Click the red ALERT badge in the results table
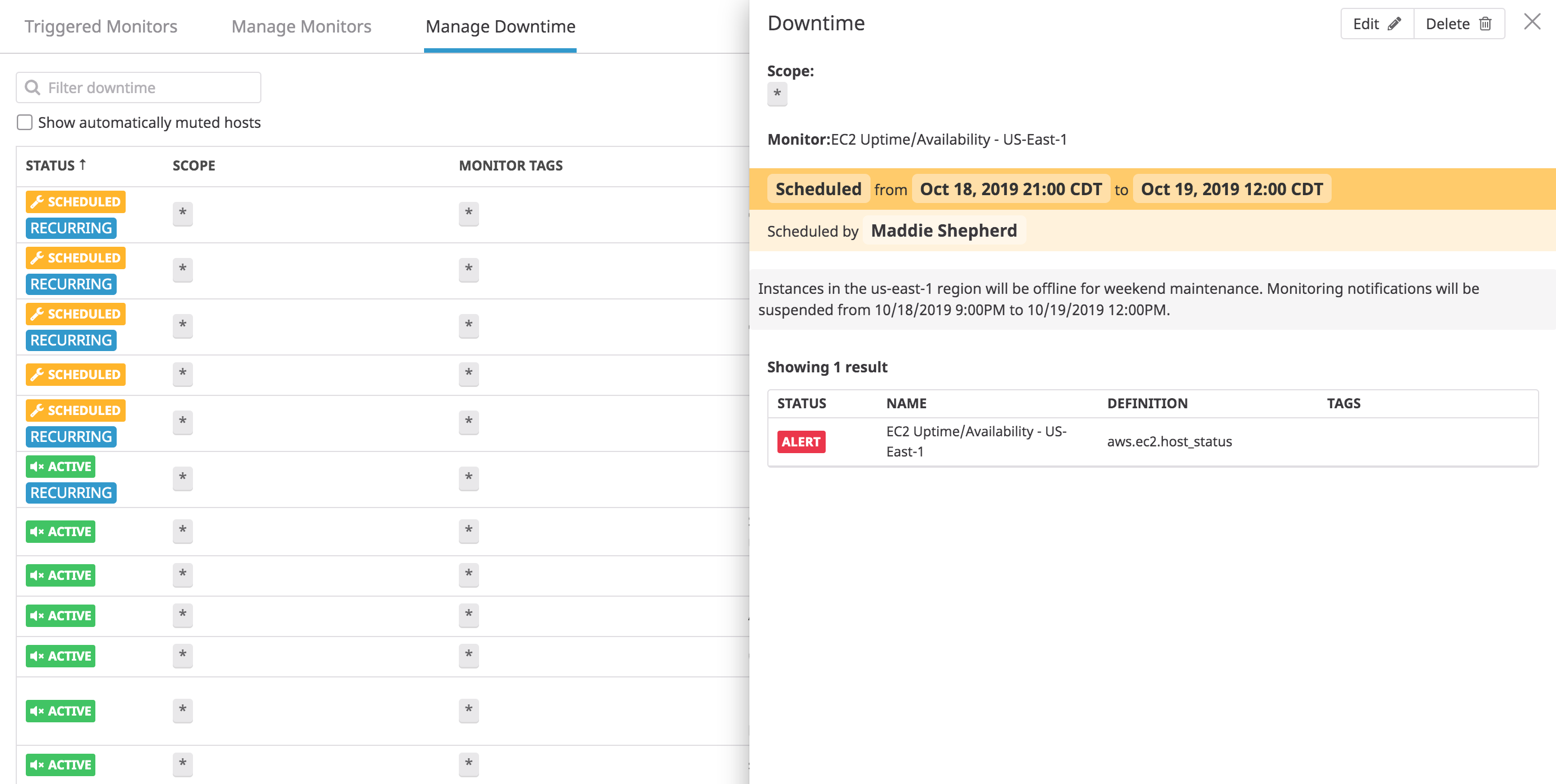The width and height of the screenshot is (1556, 784). click(x=801, y=441)
